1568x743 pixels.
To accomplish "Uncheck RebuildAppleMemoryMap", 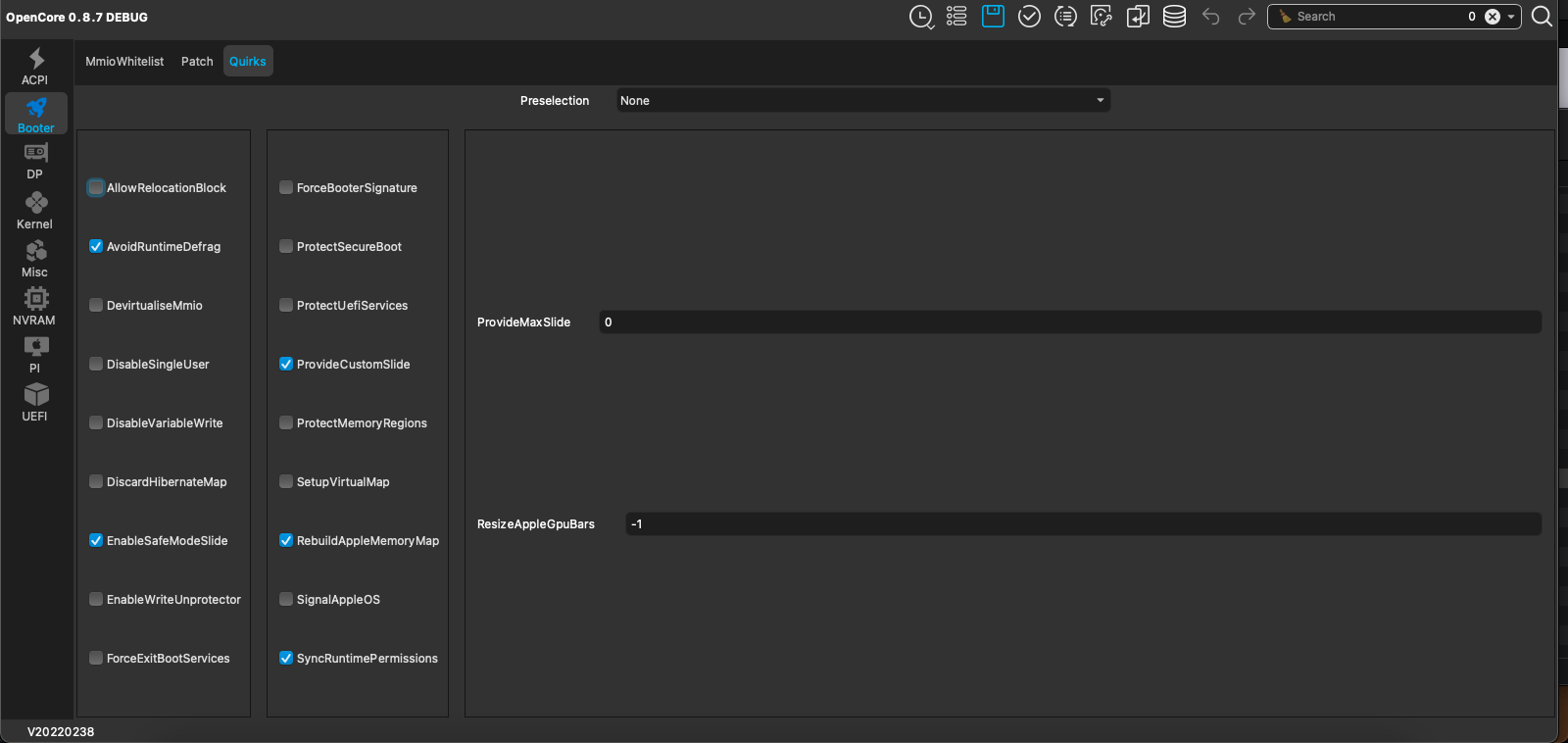I will (x=286, y=540).
